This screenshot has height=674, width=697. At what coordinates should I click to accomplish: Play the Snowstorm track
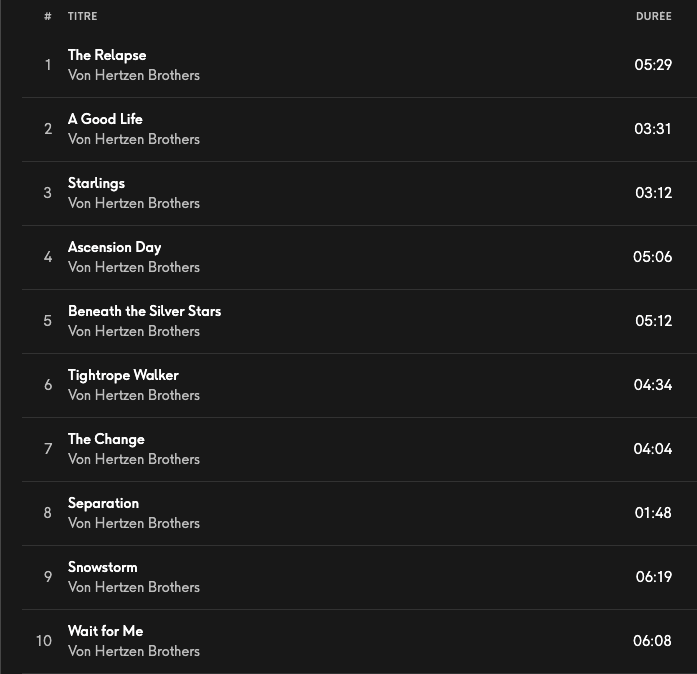(102, 567)
